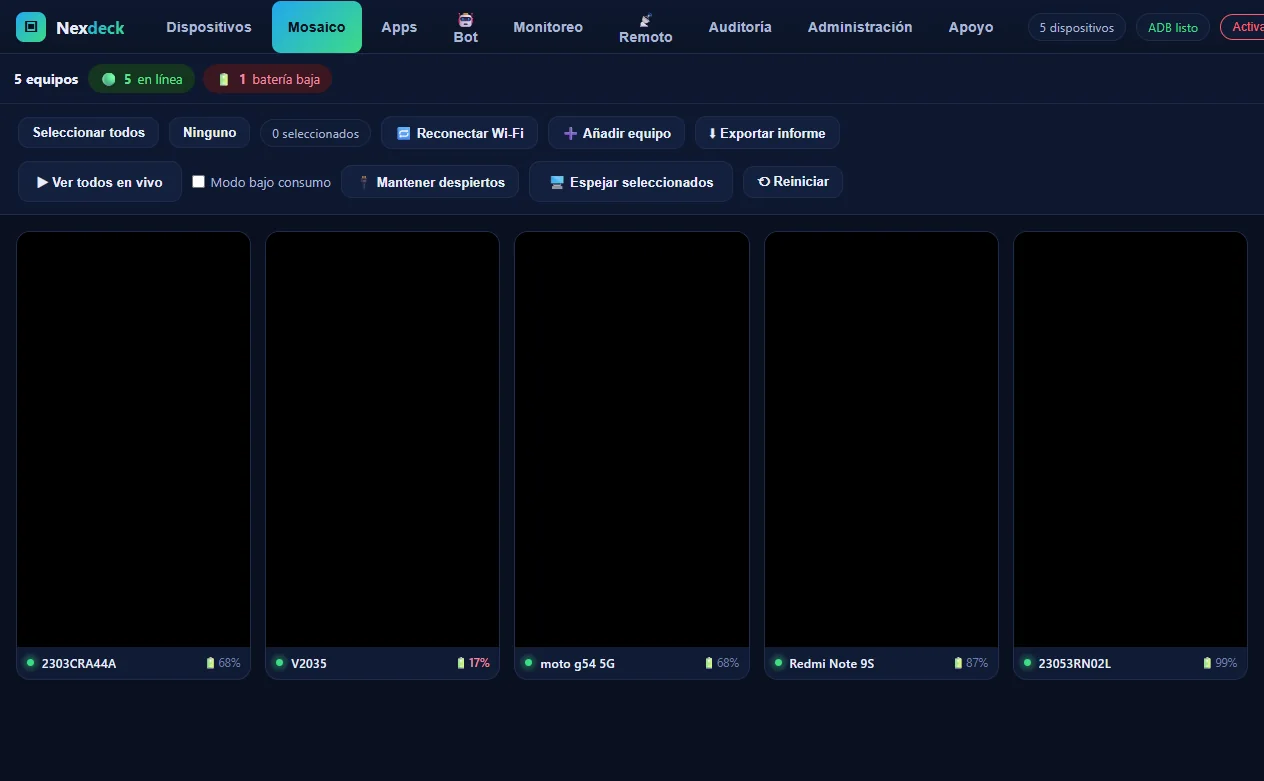Switch to the Apoyo tab
This screenshot has width=1264, height=781.
(x=971, y=27)
